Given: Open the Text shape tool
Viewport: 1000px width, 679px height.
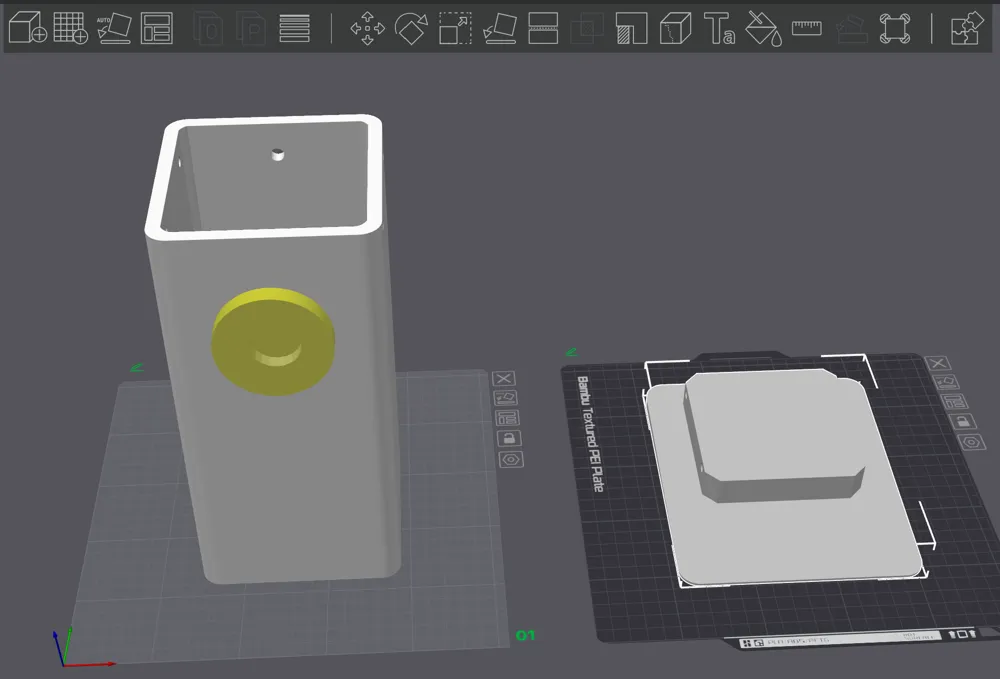Looking at the screenshot, I should point(719,29).
